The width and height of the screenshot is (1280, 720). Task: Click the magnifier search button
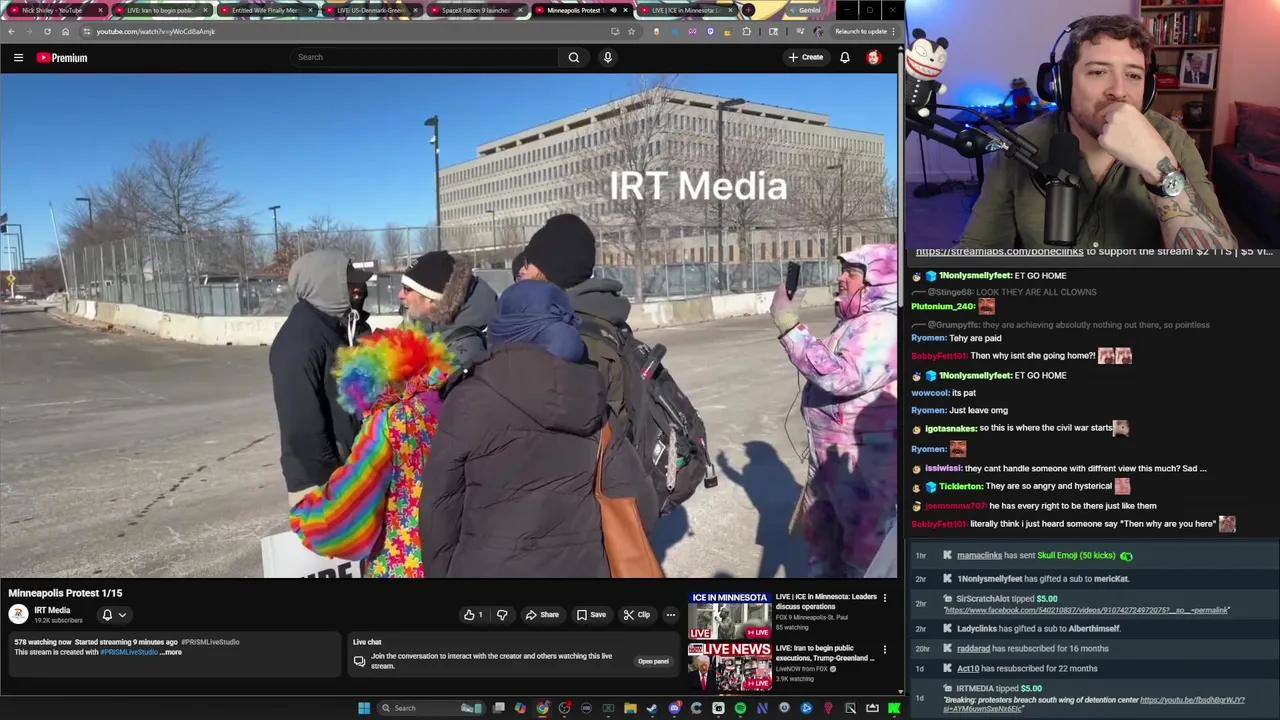click(574, 57)
